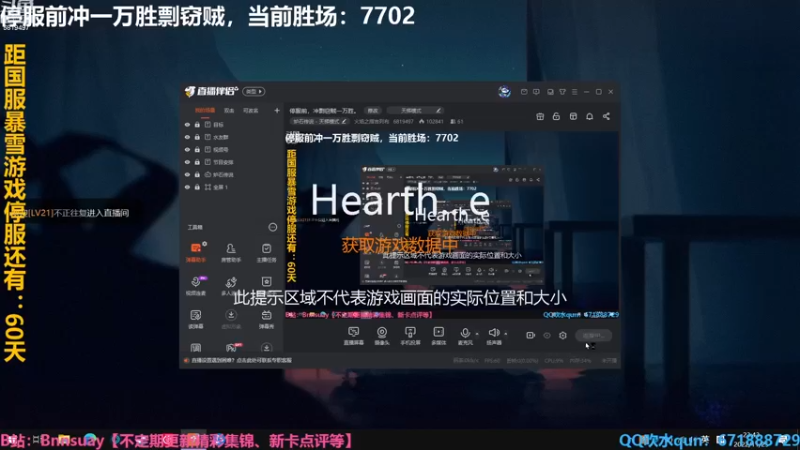Unlock the 目标 source lock
800x450 pixels.
pyautogui.click(x=197, y=124)
